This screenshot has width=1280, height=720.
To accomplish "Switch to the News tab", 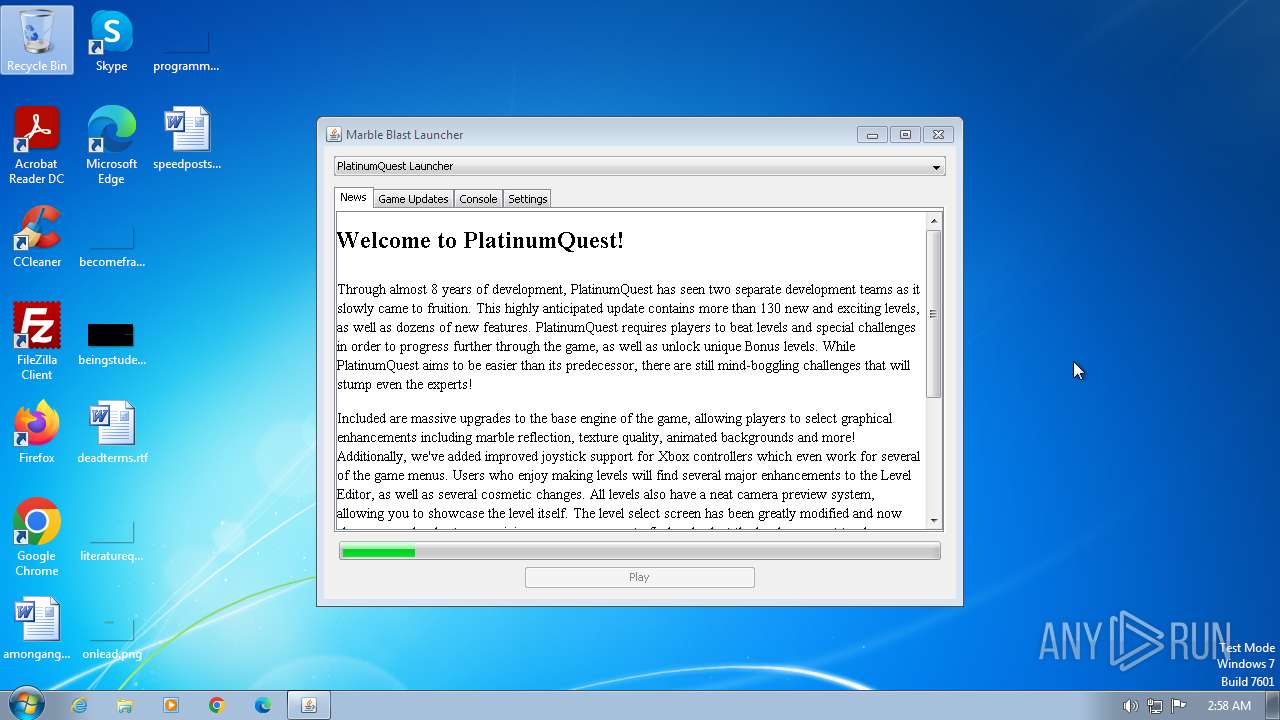I will click(353, 198).
